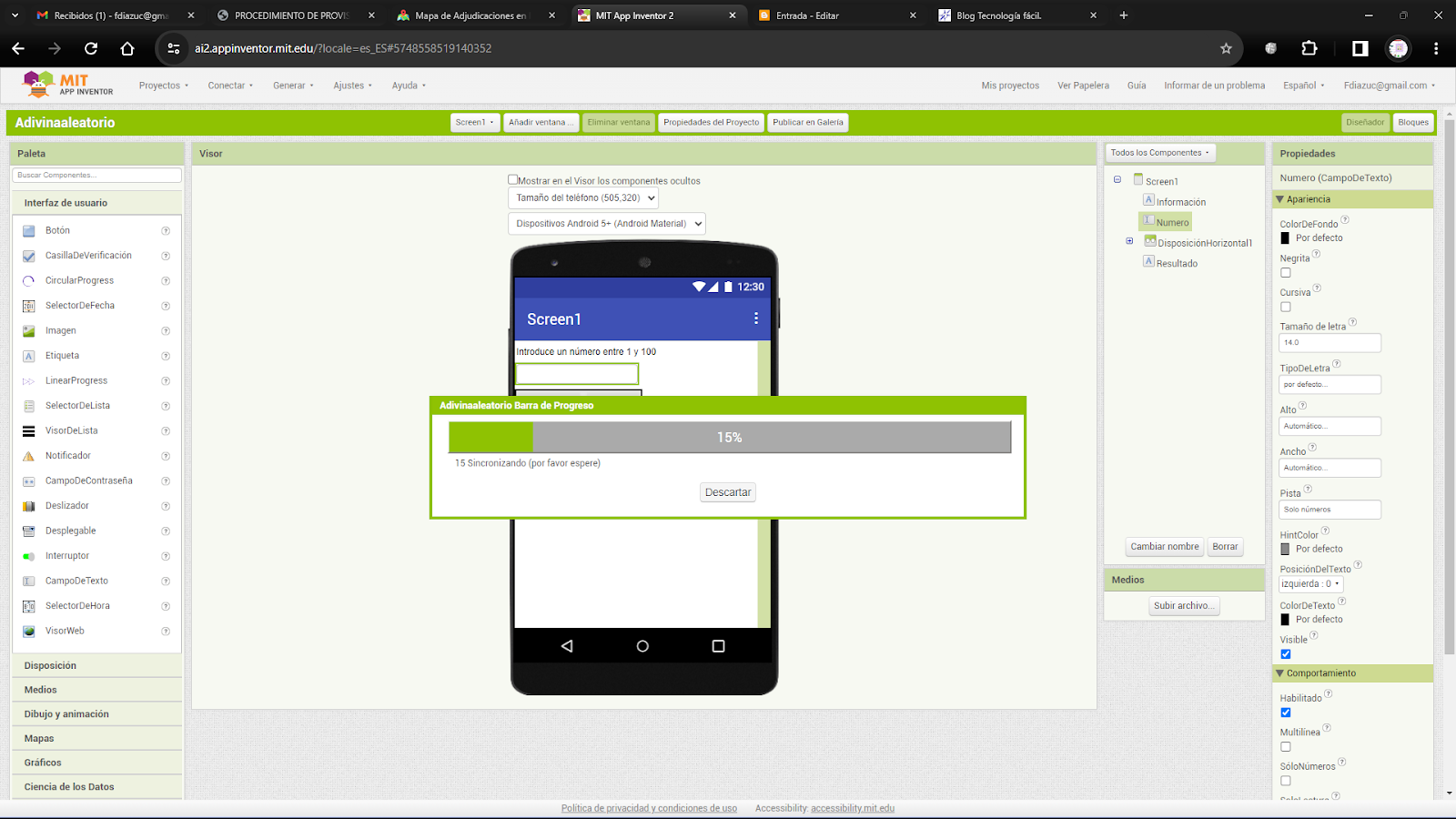Collapse the Screen1 tree node

[x=1117, y=180]
